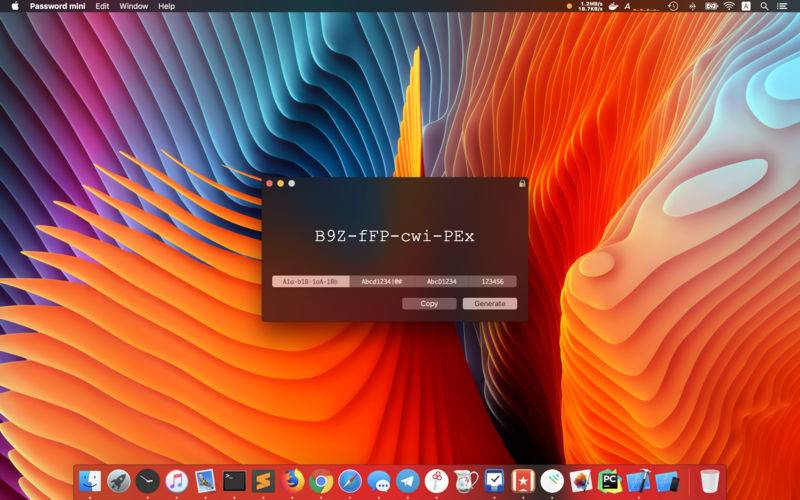Open Firefox from the Dock
This screenshot has width=800, height=500.
(292, 481)
